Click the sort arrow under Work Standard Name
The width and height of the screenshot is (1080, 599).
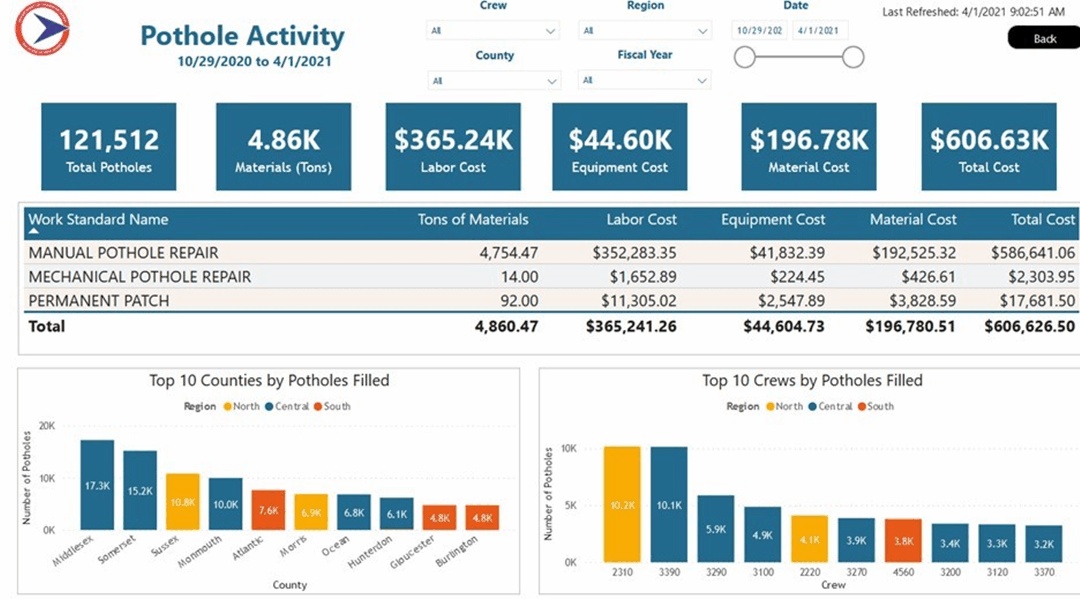point(33,232)
